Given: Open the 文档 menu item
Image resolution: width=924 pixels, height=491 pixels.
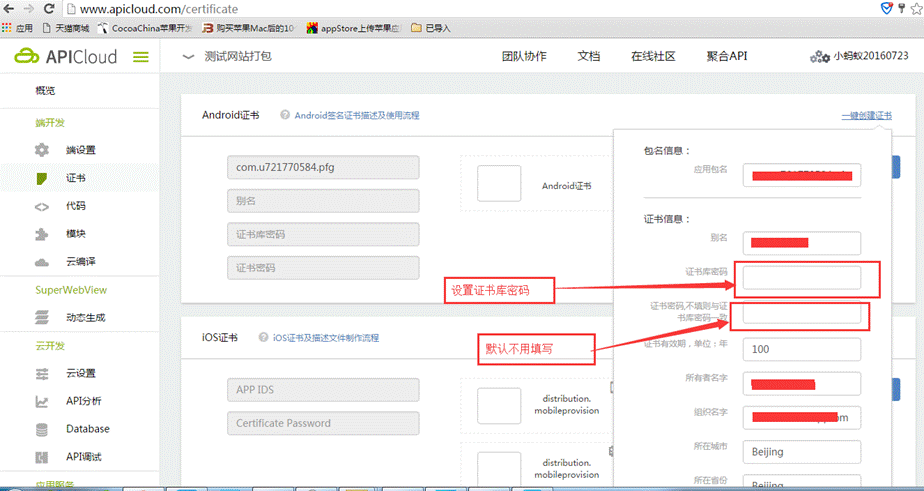Looking at the screenshot, I should 589,57.
